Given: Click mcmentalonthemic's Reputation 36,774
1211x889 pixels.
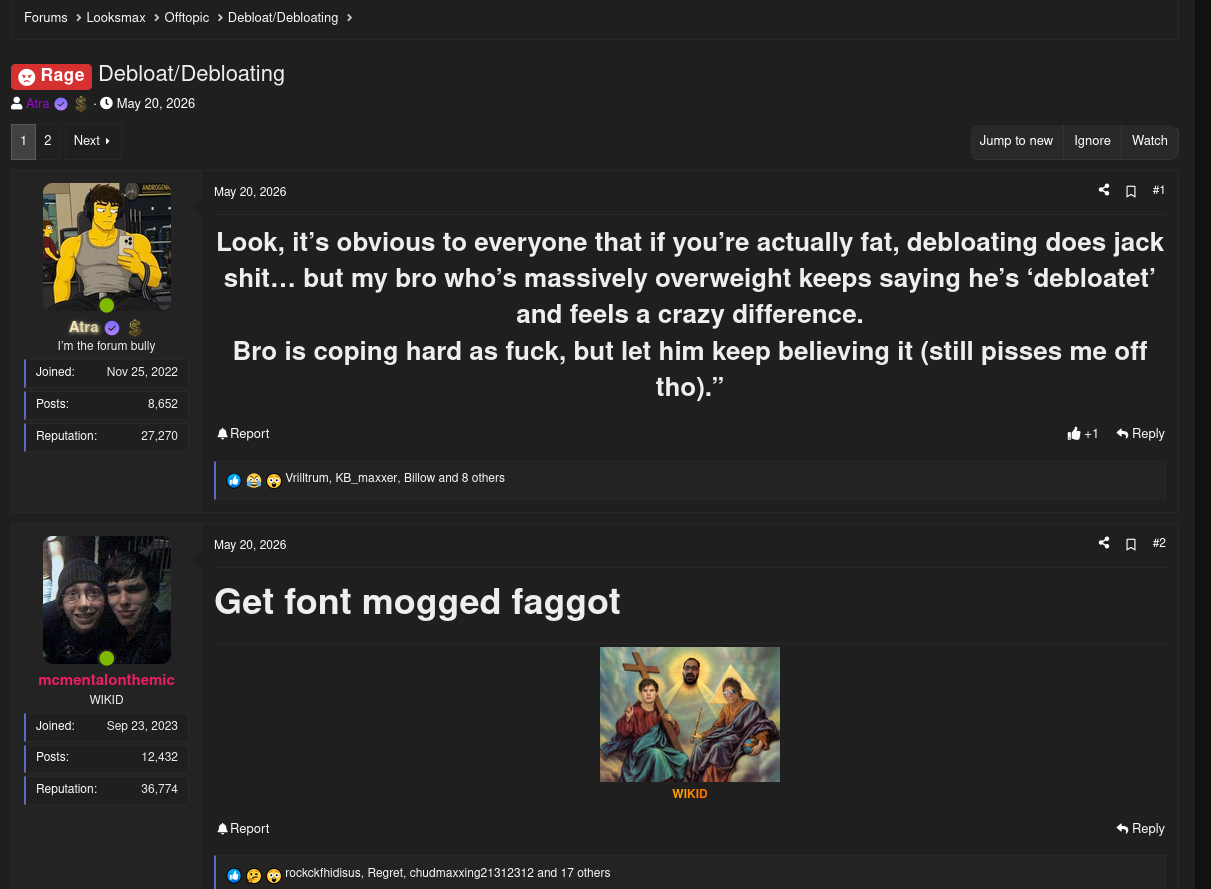Looking at the screenshot, I should (x=160, y=790).
